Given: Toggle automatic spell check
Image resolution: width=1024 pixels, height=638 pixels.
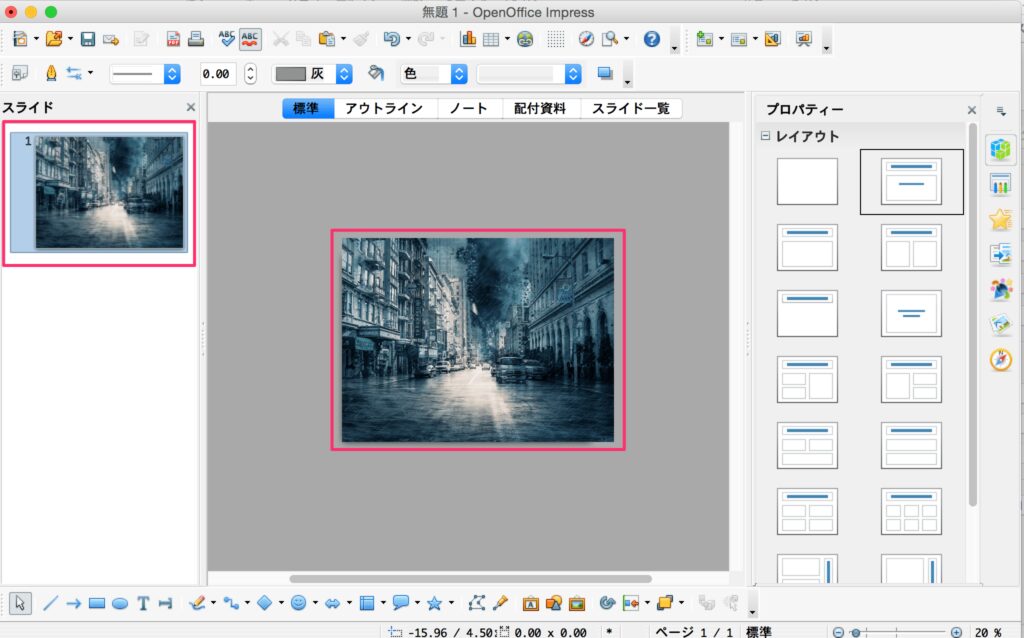Looking at the screenshot, I should coord(250,40).
